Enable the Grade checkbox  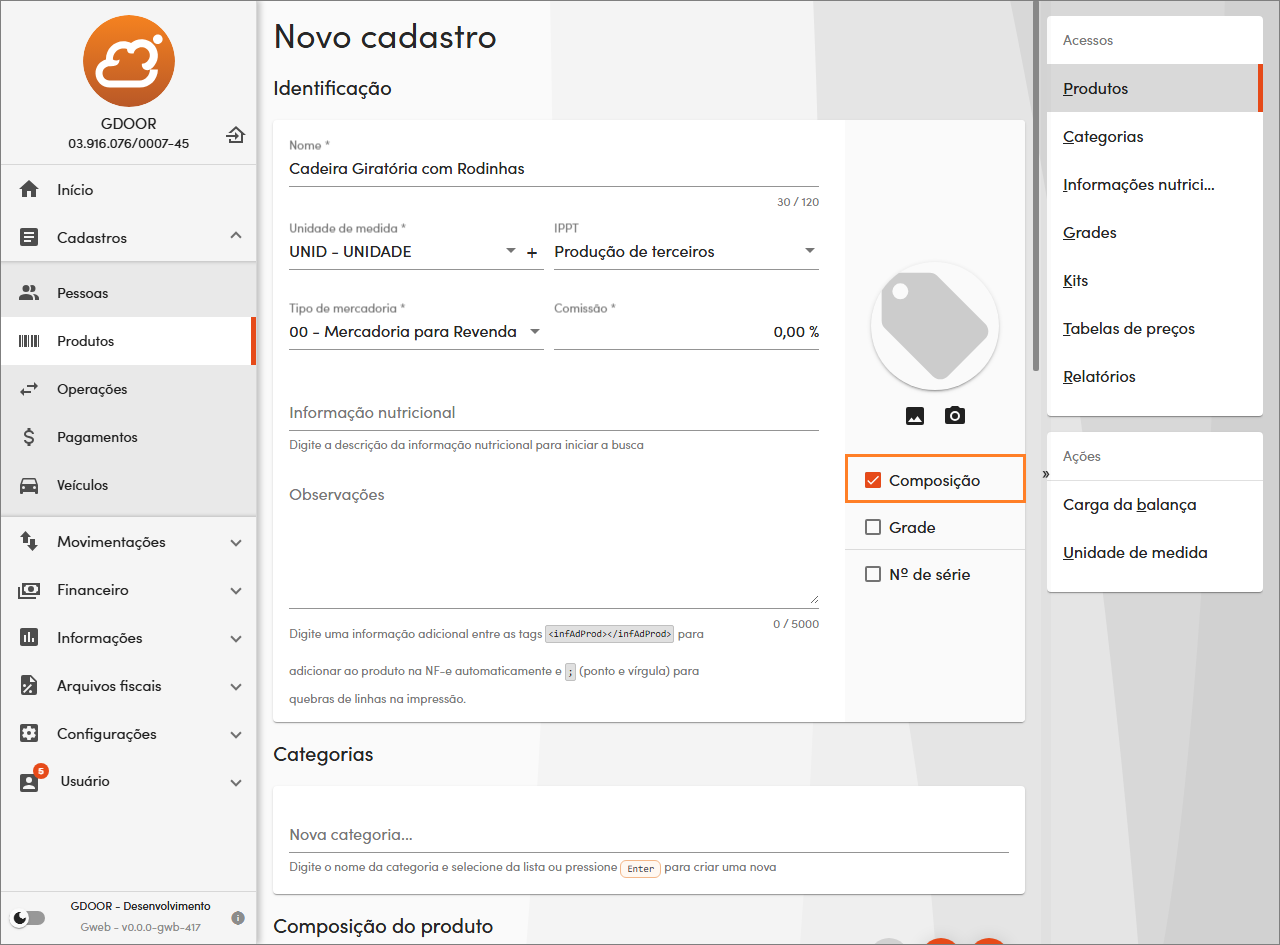873,527
